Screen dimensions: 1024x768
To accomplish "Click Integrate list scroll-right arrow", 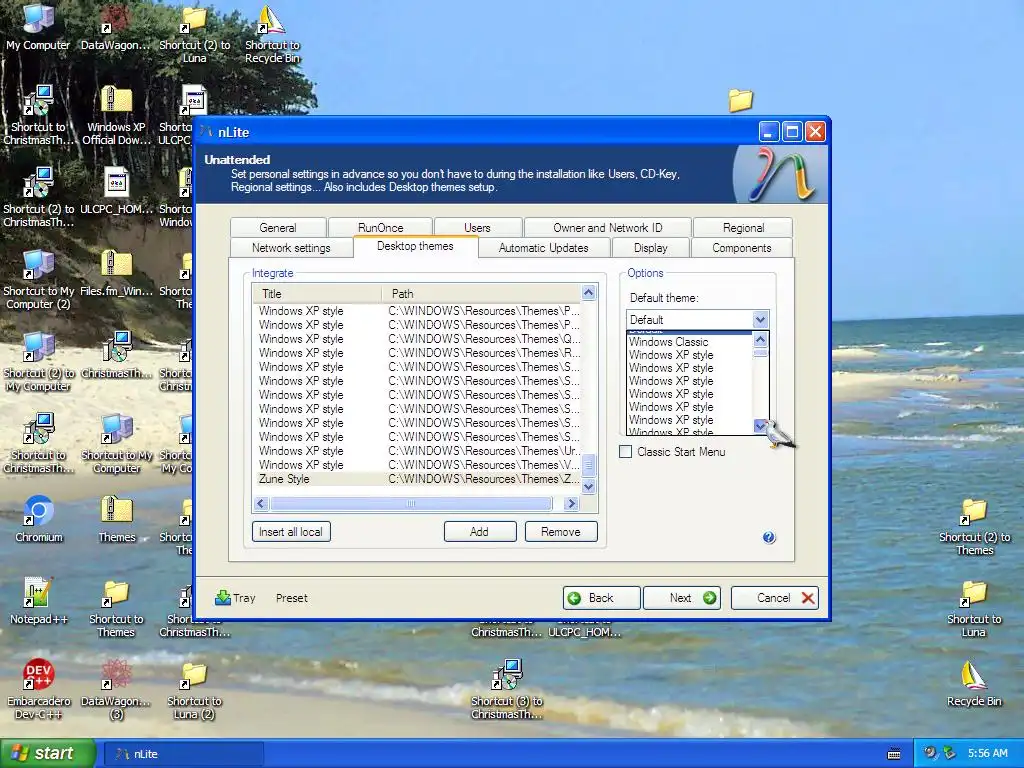I will [x=571, y=504].
